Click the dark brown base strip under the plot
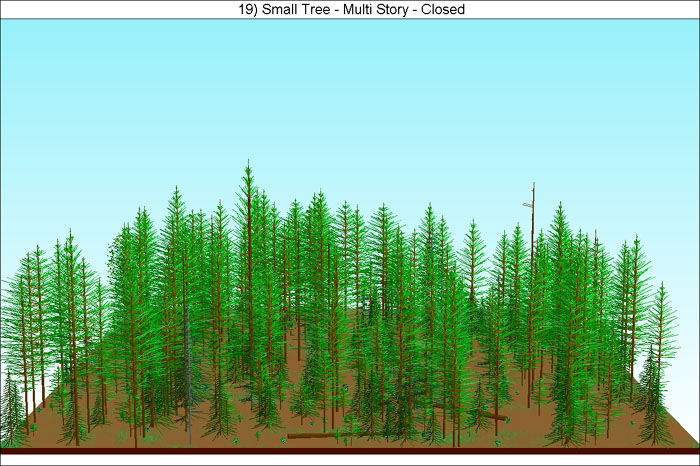Viewport: 700px width, 466px height. pyautogui.click(x=350, y=451)
